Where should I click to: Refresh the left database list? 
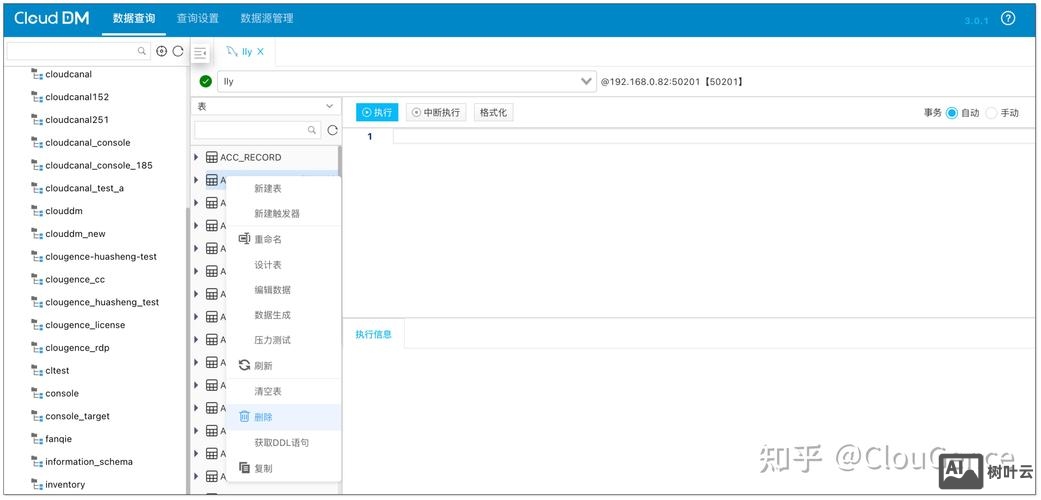tap(178, 51)
